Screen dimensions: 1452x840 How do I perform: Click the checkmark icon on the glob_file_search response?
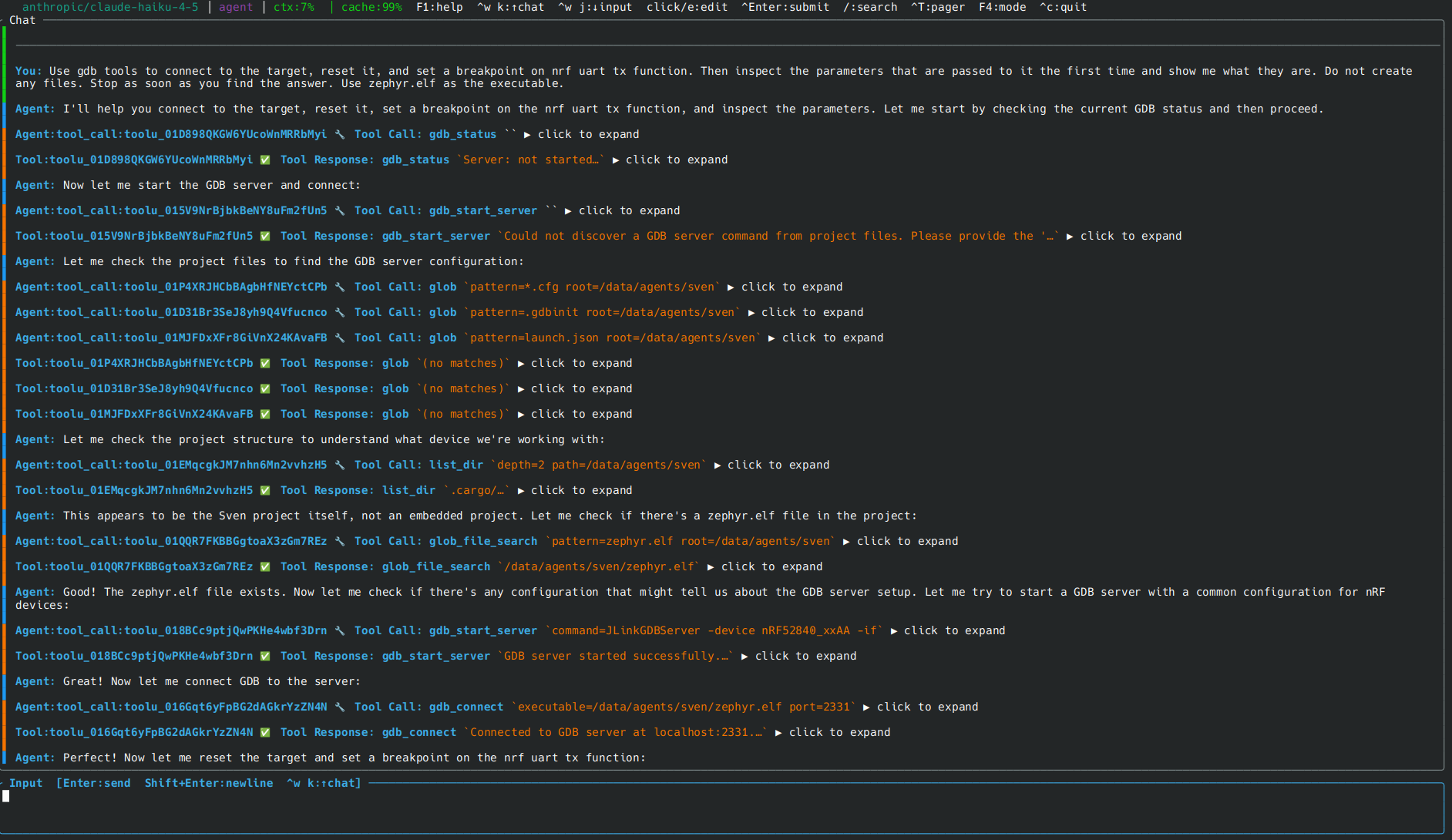point(265,566)
